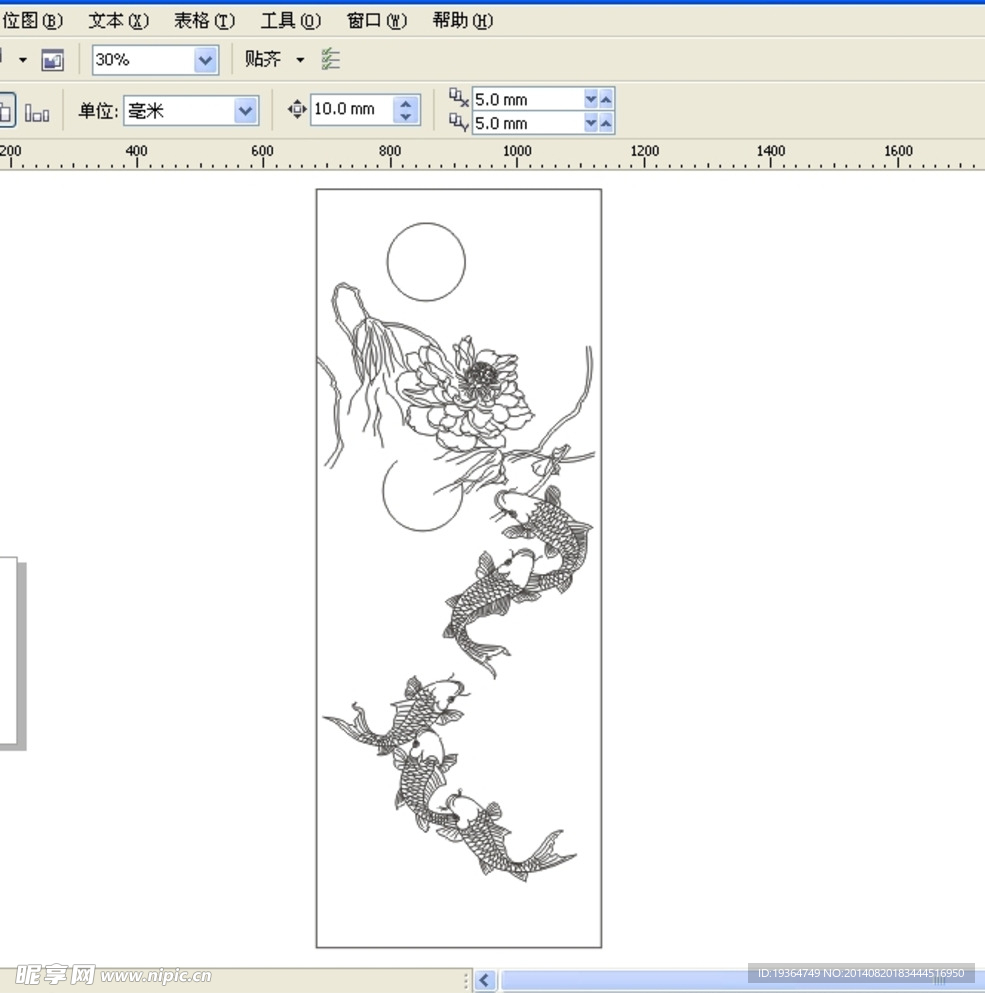Expand the 单位 units dropdown showing 毫米
Screen dimensions: 985x993
click(246, 111)
